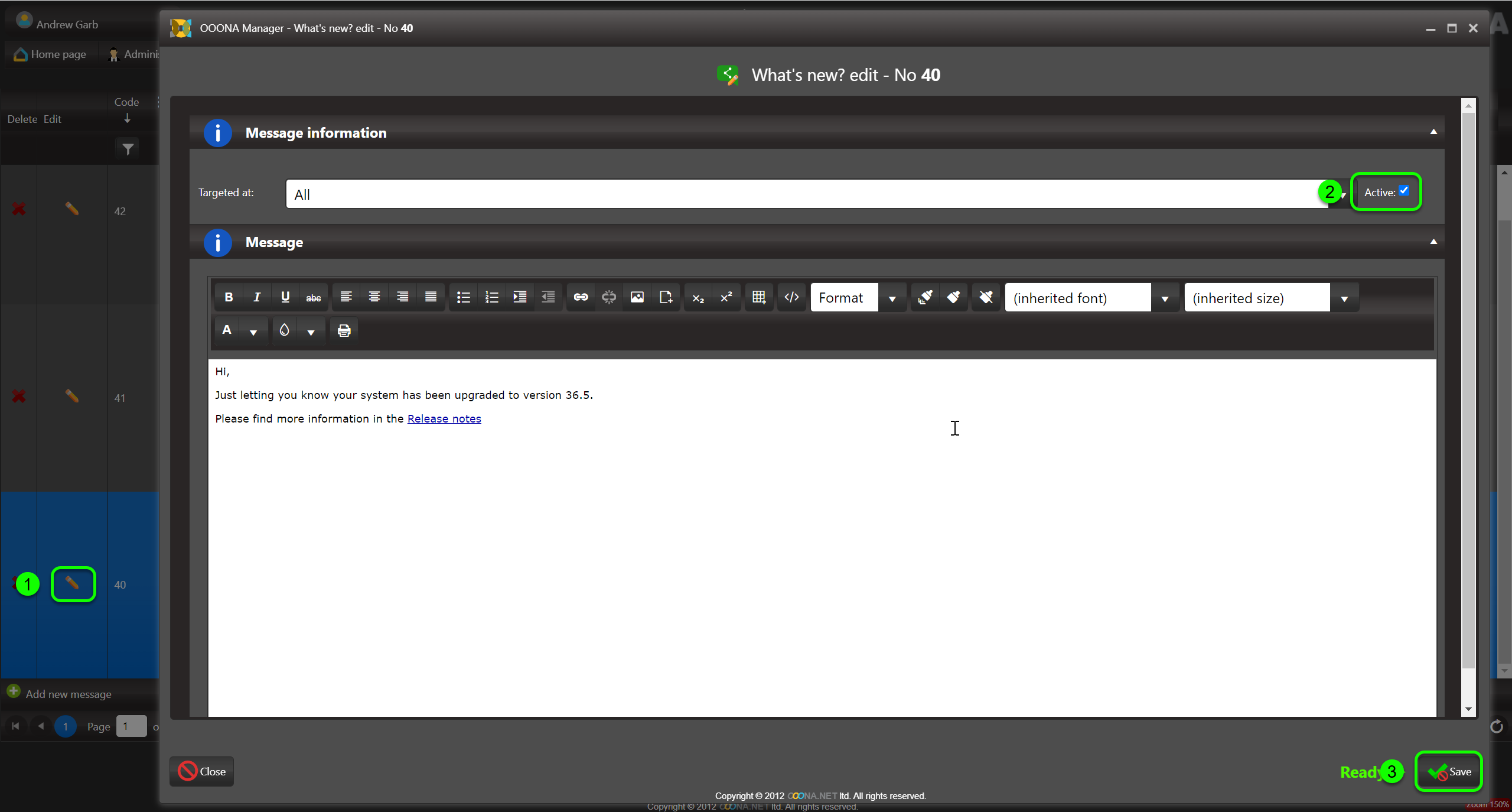The height and width of the screenshot is (812, 1512).
Task: Collapse the Message information section
Action: (x=1433, y=132)
